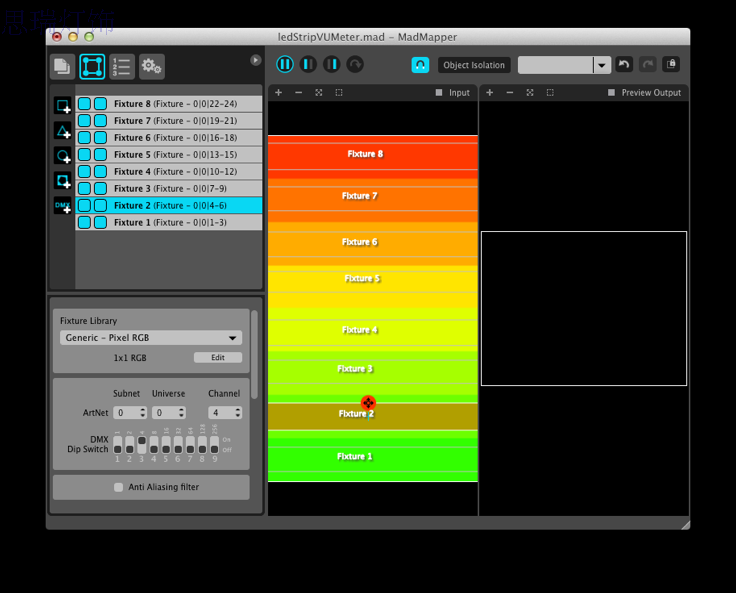Select Fixture 1 (0|0|1-3) row

click(x=169, y=223)
